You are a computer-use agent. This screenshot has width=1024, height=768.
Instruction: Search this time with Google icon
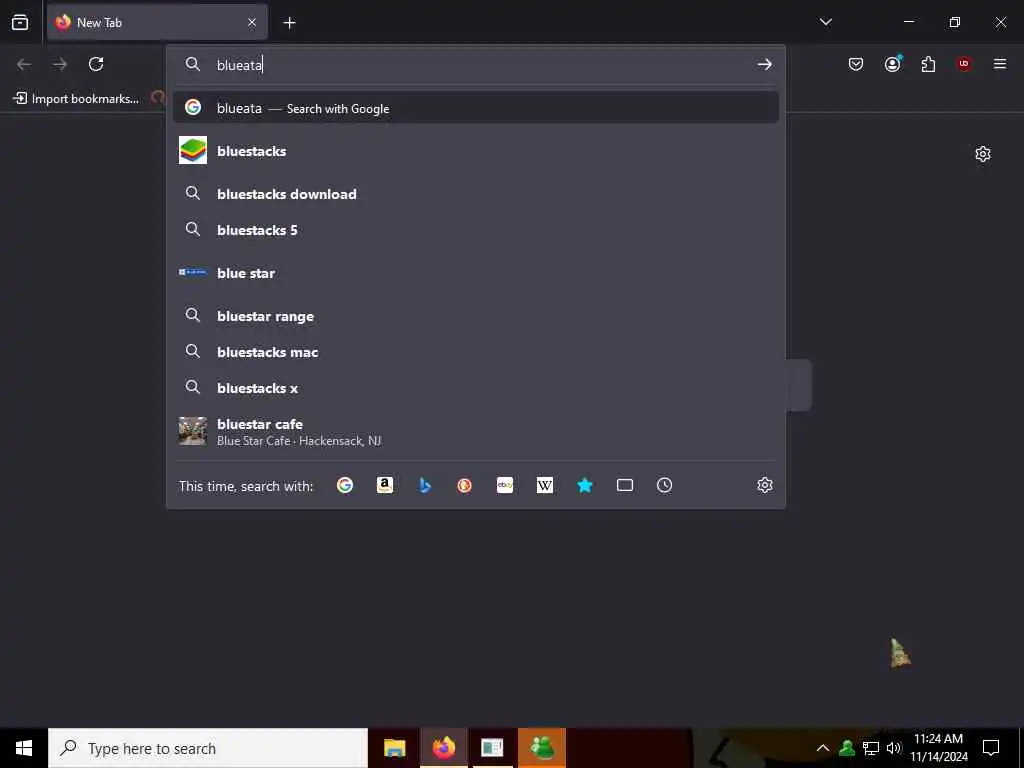345,485
